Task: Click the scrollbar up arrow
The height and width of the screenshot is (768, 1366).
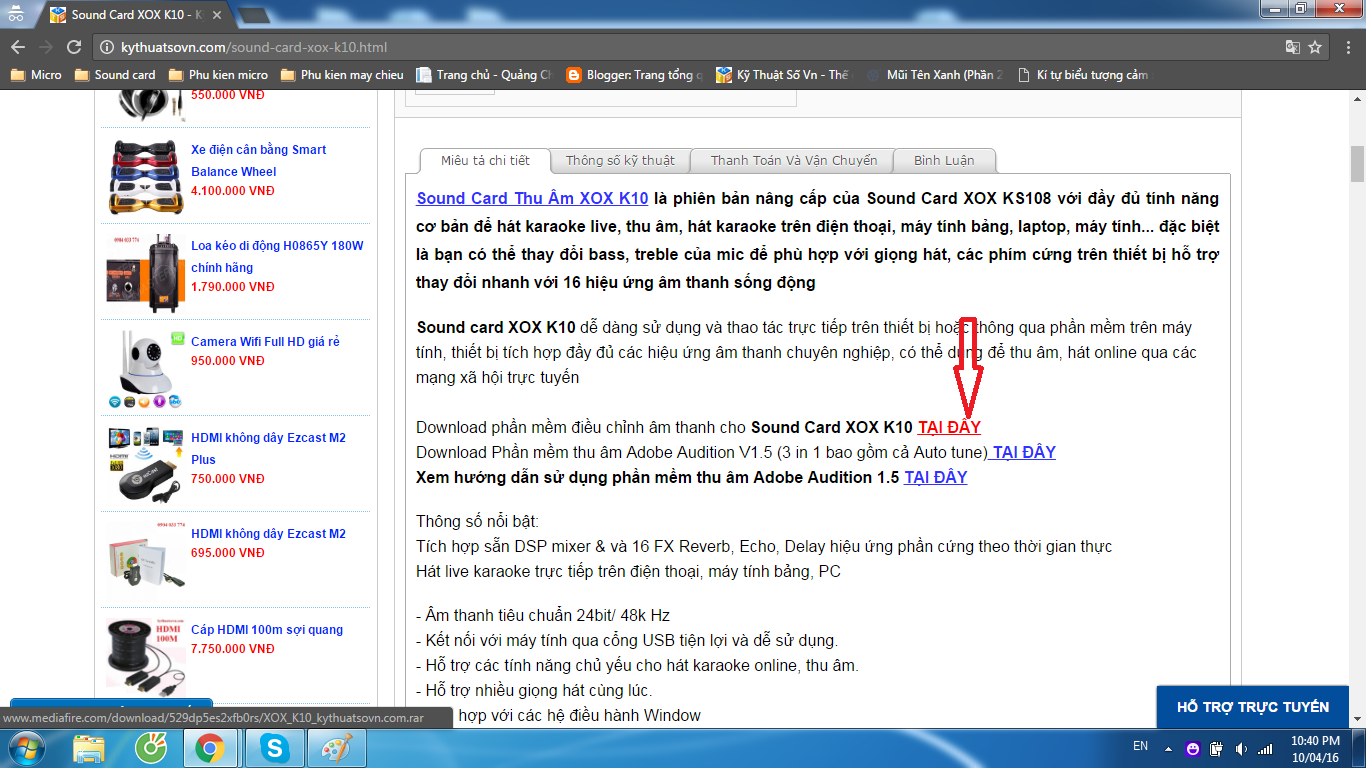Action: click(1357, 97)
